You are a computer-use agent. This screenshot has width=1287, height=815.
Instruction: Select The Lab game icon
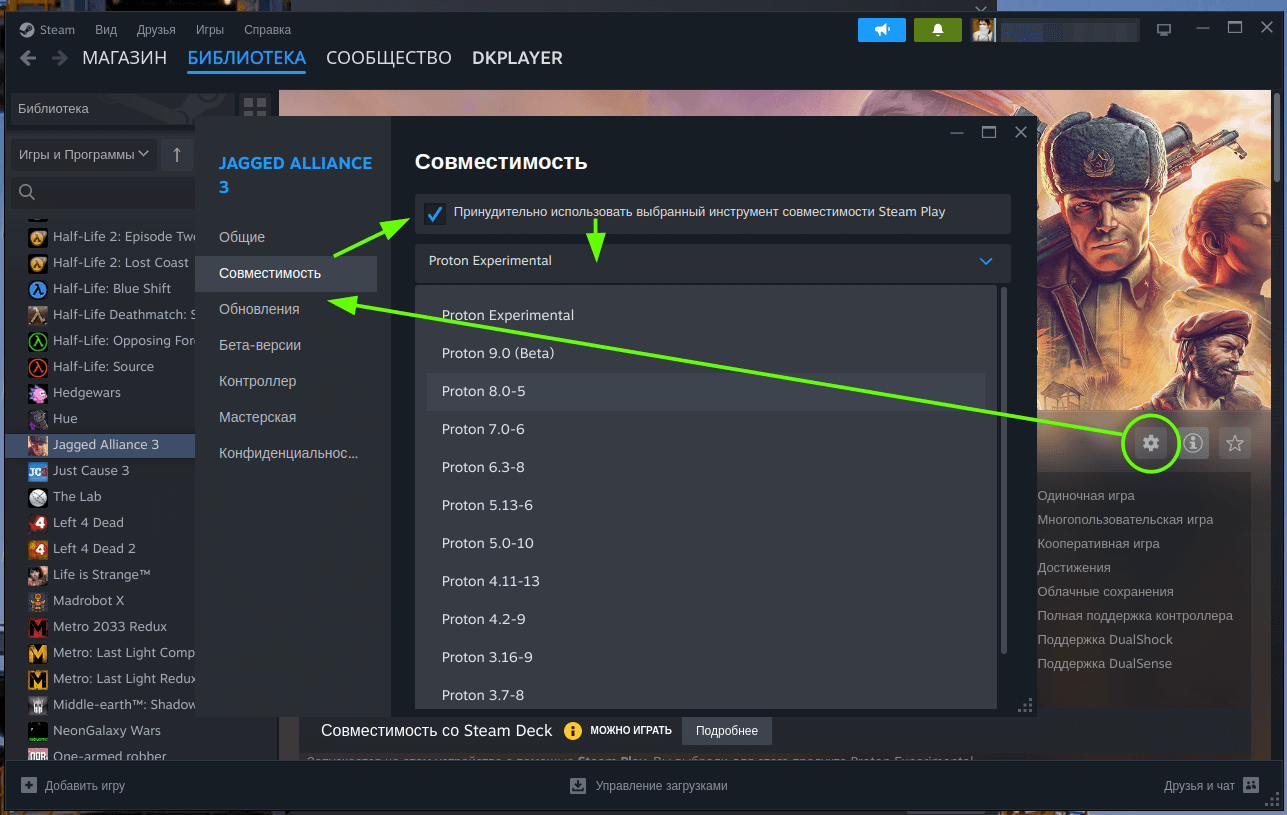(x=38, y=497)
